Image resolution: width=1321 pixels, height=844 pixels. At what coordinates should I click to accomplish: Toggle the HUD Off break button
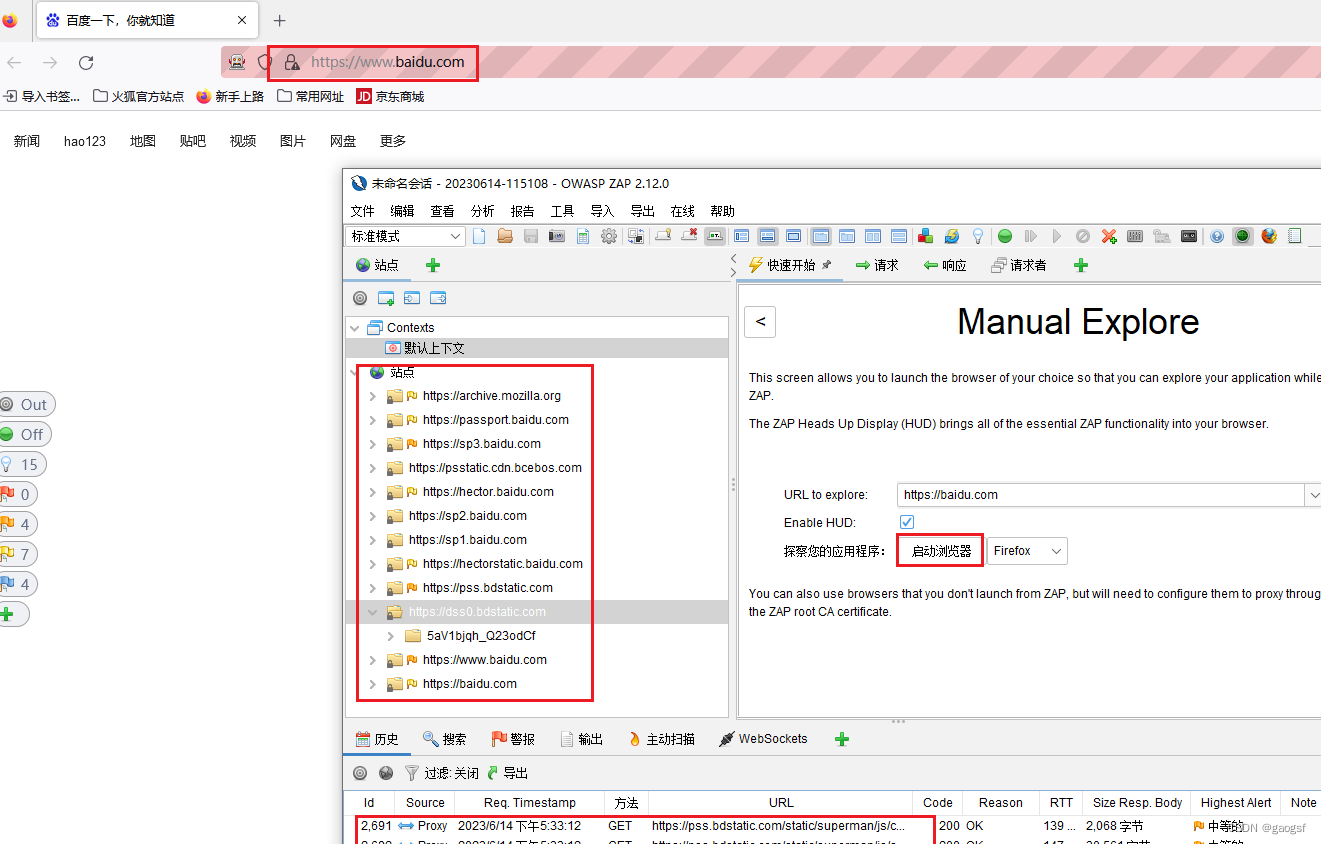24,434
